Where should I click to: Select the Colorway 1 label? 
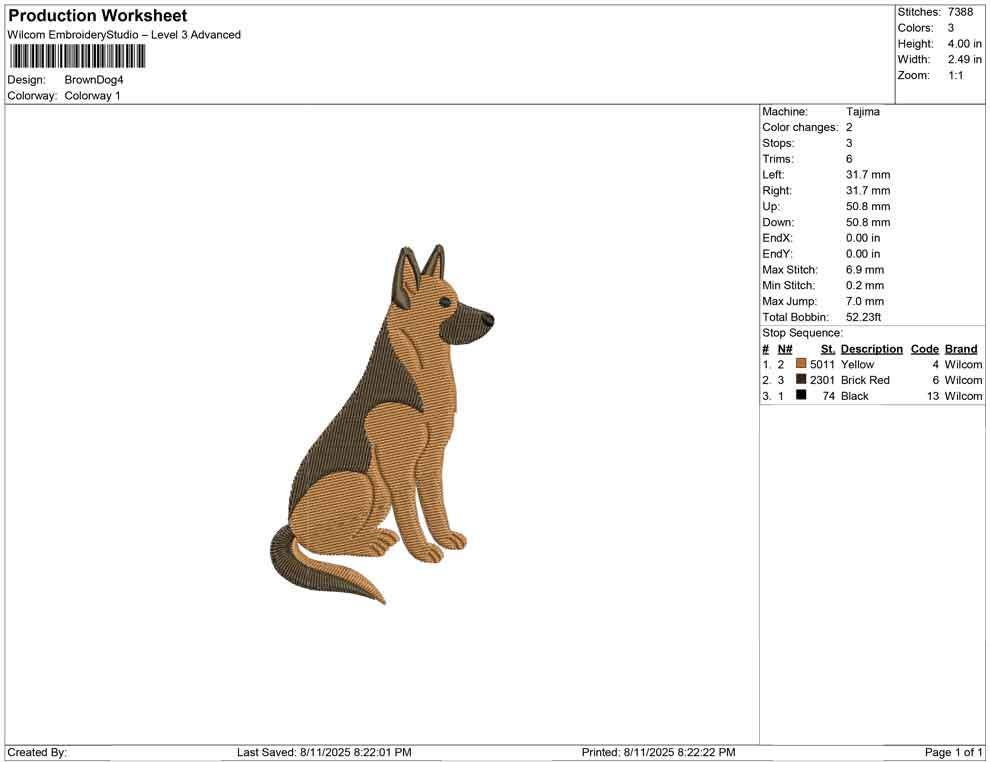click(x=92, y=95)
